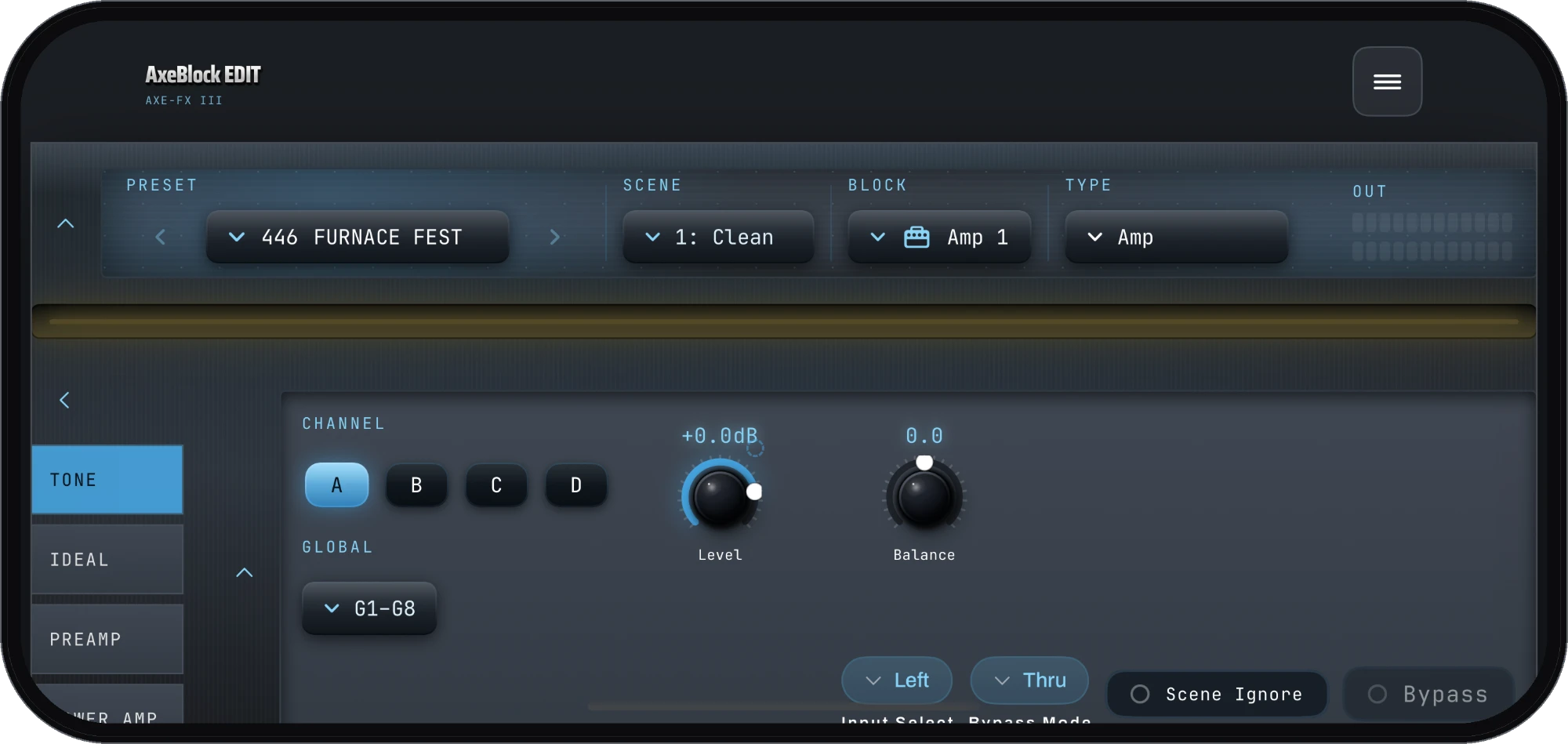
Task: Collapse the channel panel up-chevron
Action: (x=245, y=572)
